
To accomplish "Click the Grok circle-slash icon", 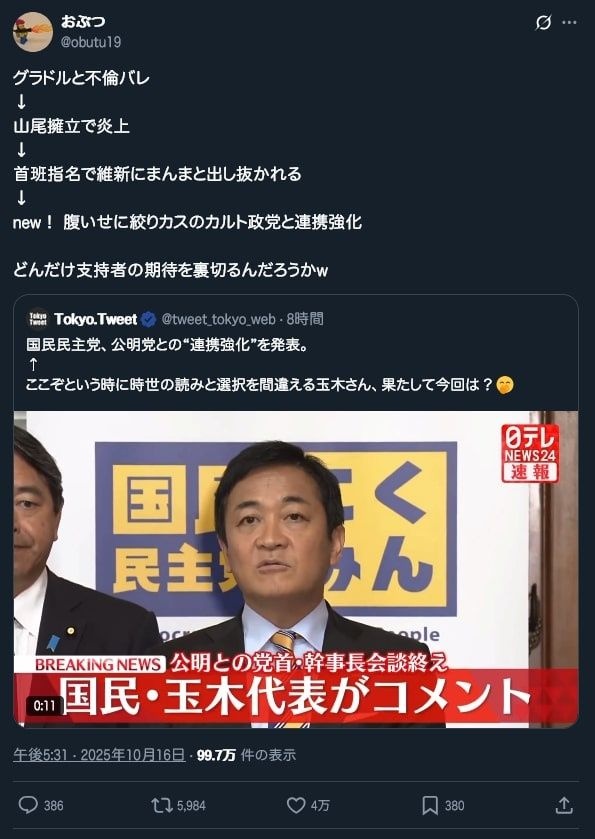I will (543, 22).
